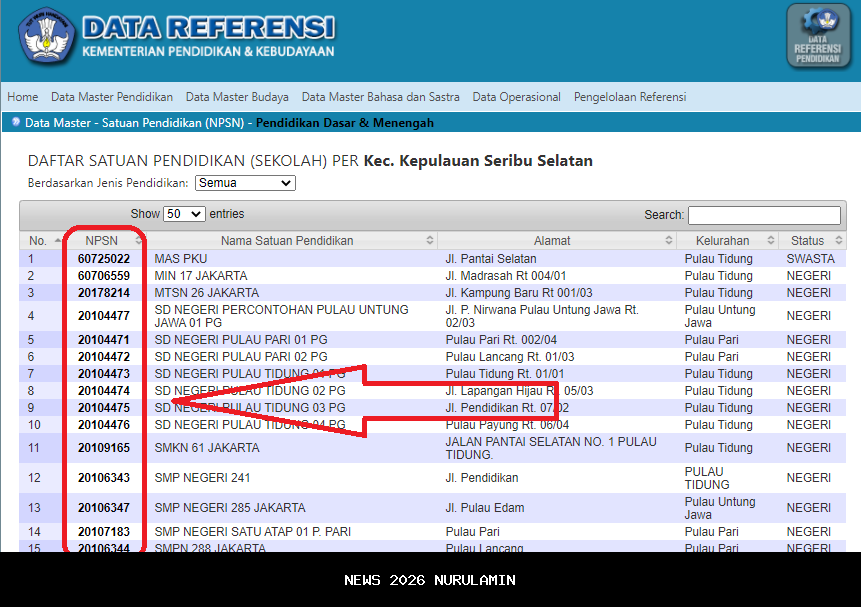The height and width of the screenshot is (607, 861).
Task: Click Kelurahan Pulau Untung Jawa in row 4
Action: pyautogui.click(x=720, y=316)
